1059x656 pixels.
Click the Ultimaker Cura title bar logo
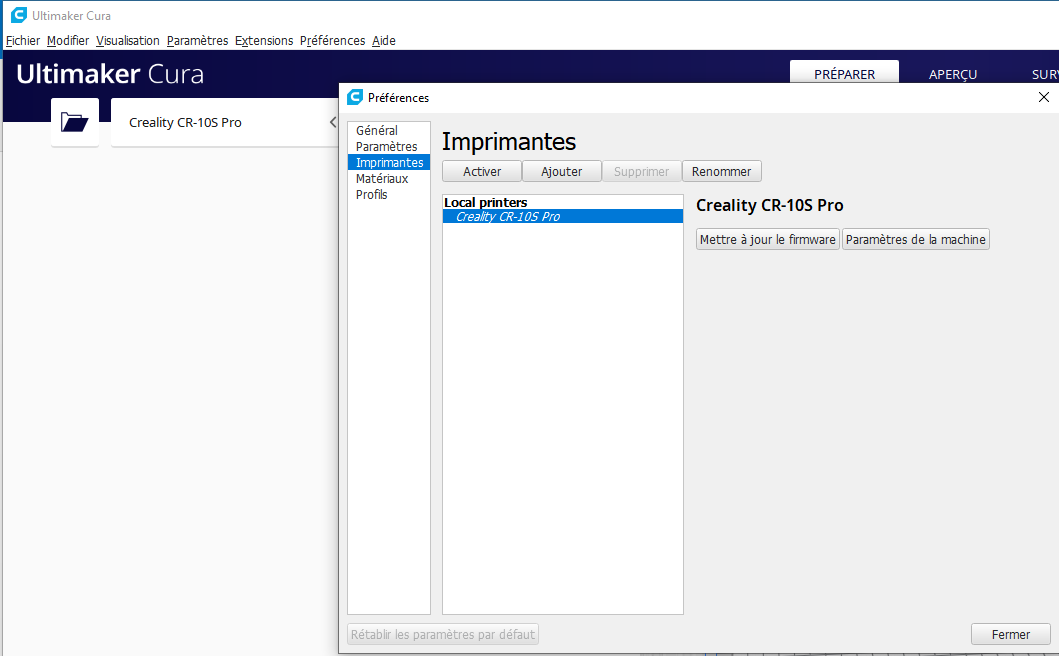pos(19,15)
